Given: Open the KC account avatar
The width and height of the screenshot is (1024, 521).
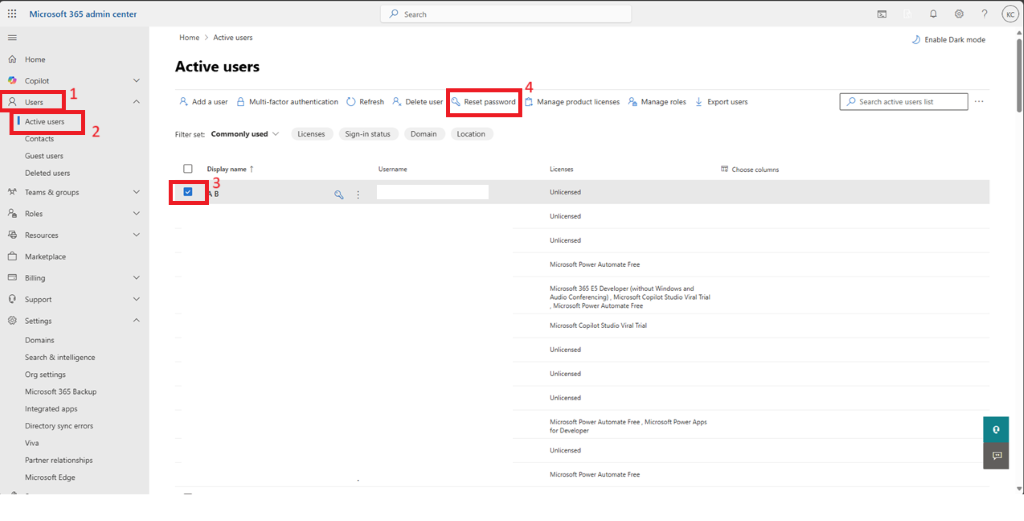Looking at the screenshot, I should (1010, 14).
